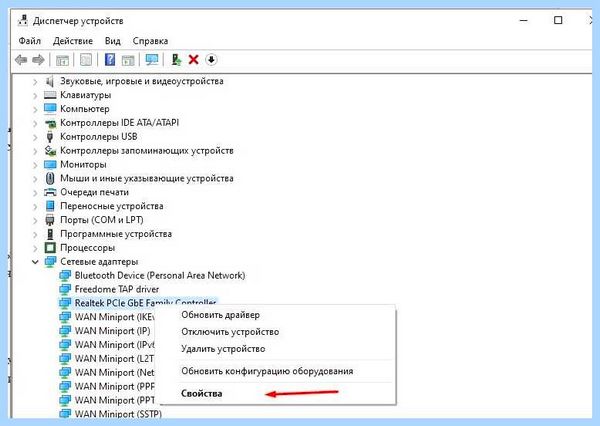Click the adapter icon beside Freedome TAP driver
Viewport: 600px width, 426px height.
65,289
